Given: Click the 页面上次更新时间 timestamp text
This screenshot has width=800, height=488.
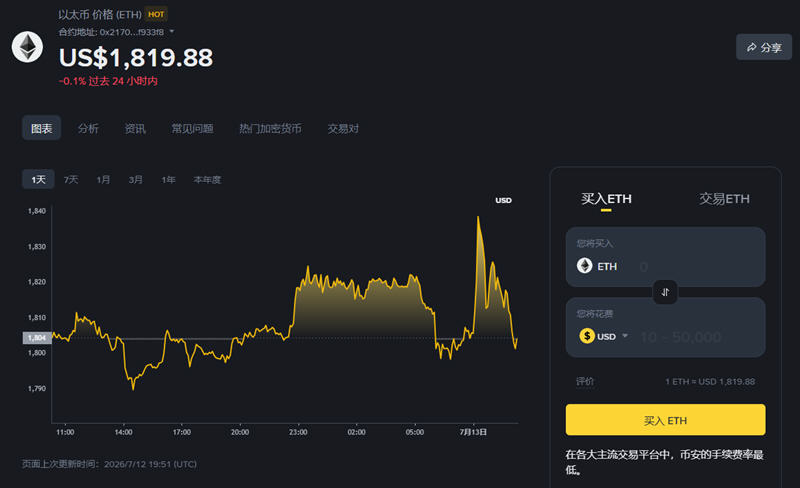Looking at the screenshot, I should tap(109, 464).
